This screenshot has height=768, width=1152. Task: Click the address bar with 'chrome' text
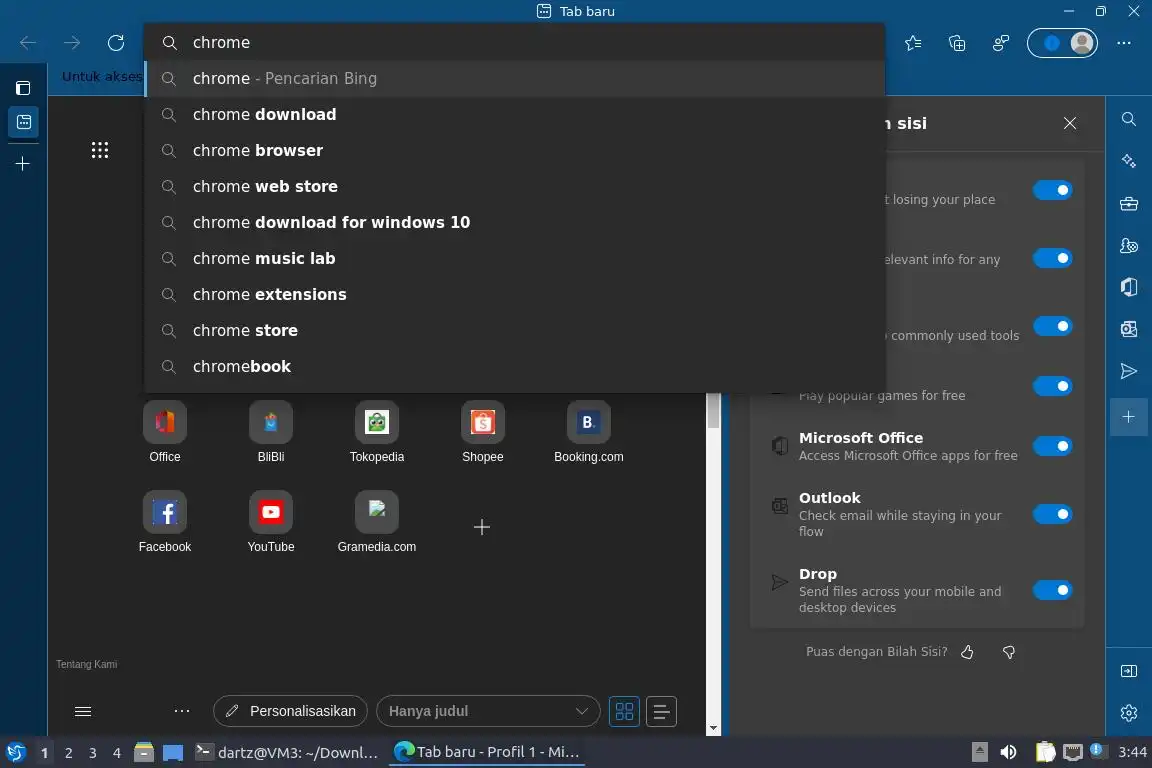click(515, 43)
